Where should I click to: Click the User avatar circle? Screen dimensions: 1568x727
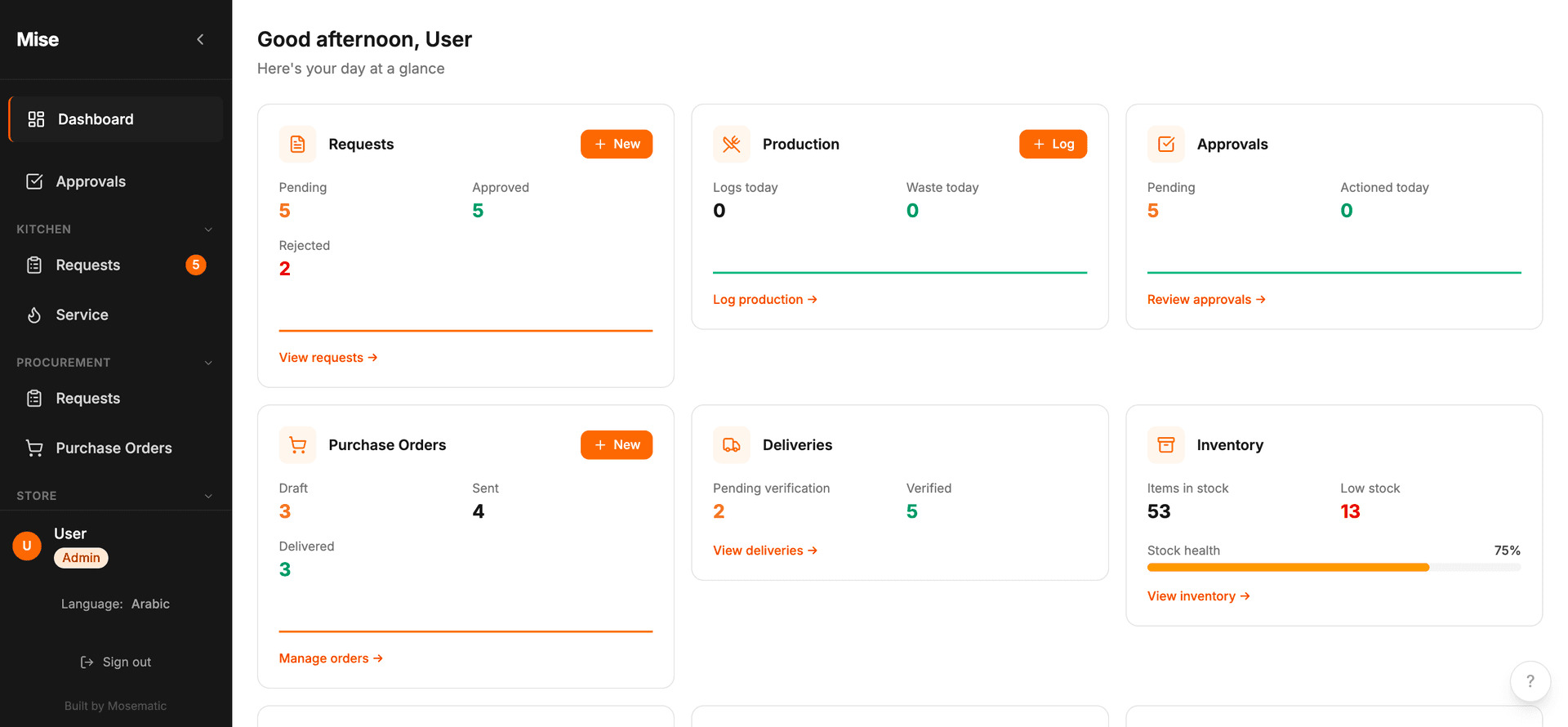pos(27,546)
